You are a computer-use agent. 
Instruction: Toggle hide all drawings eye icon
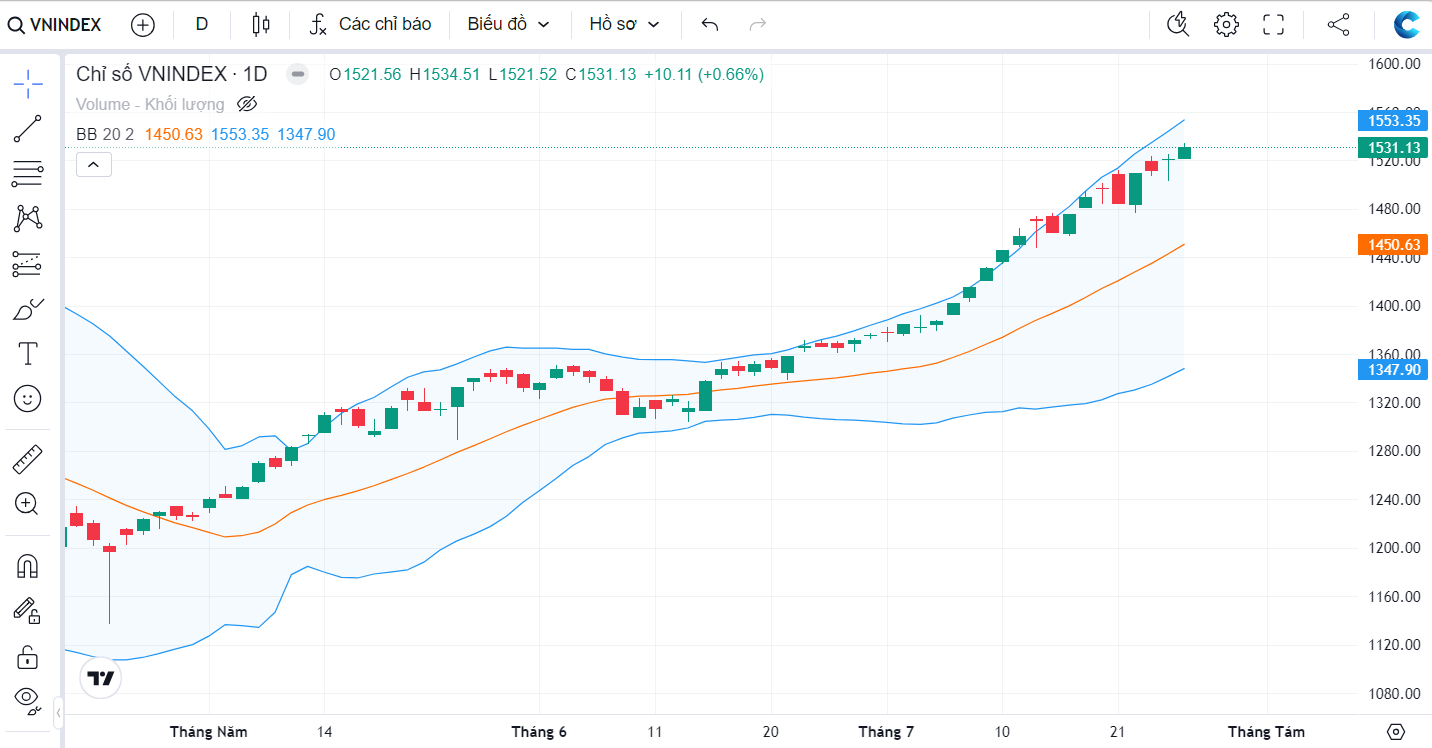tap(28, 700)
